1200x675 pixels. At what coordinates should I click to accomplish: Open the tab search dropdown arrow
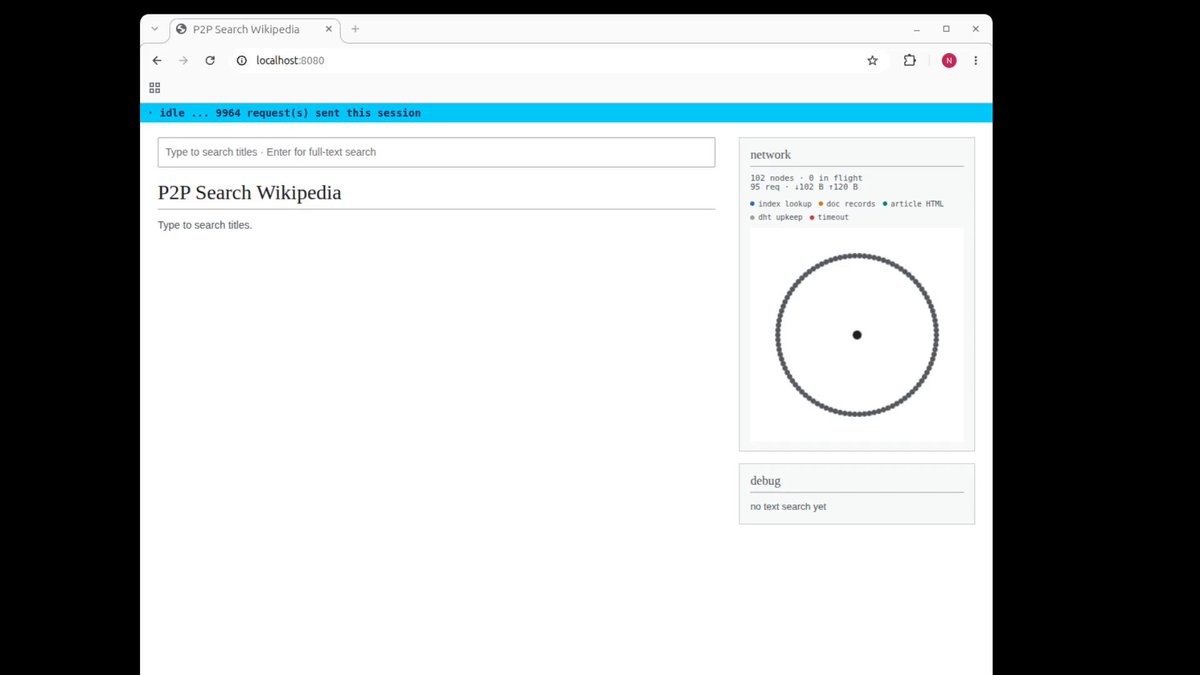pos(155,29)
